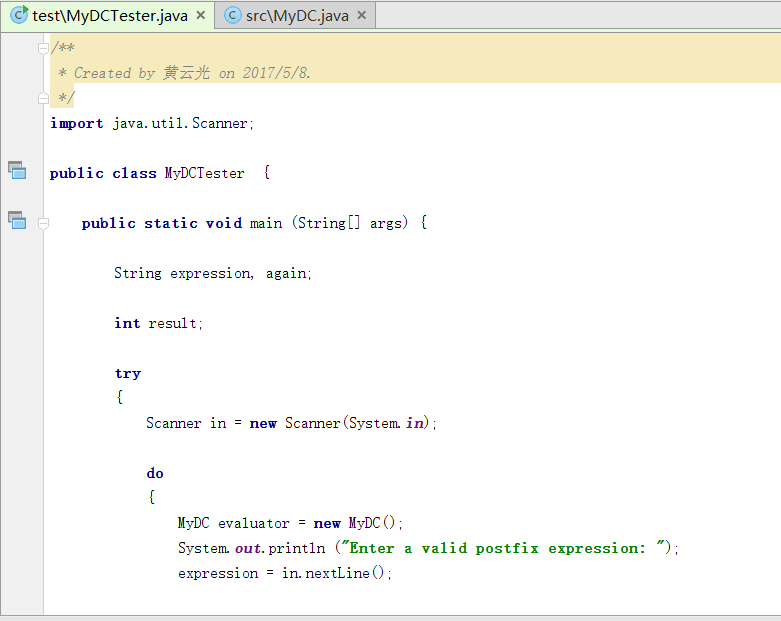Screen dimensions: 781x621
Task: Click 'public static void' keywords
Action: point(162,223)
